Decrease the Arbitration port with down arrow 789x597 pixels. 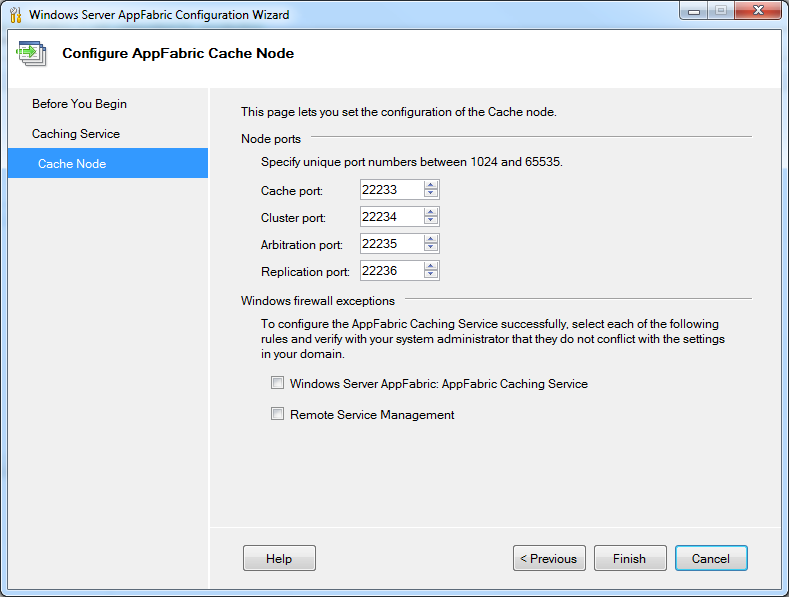[x=430, y=248]
